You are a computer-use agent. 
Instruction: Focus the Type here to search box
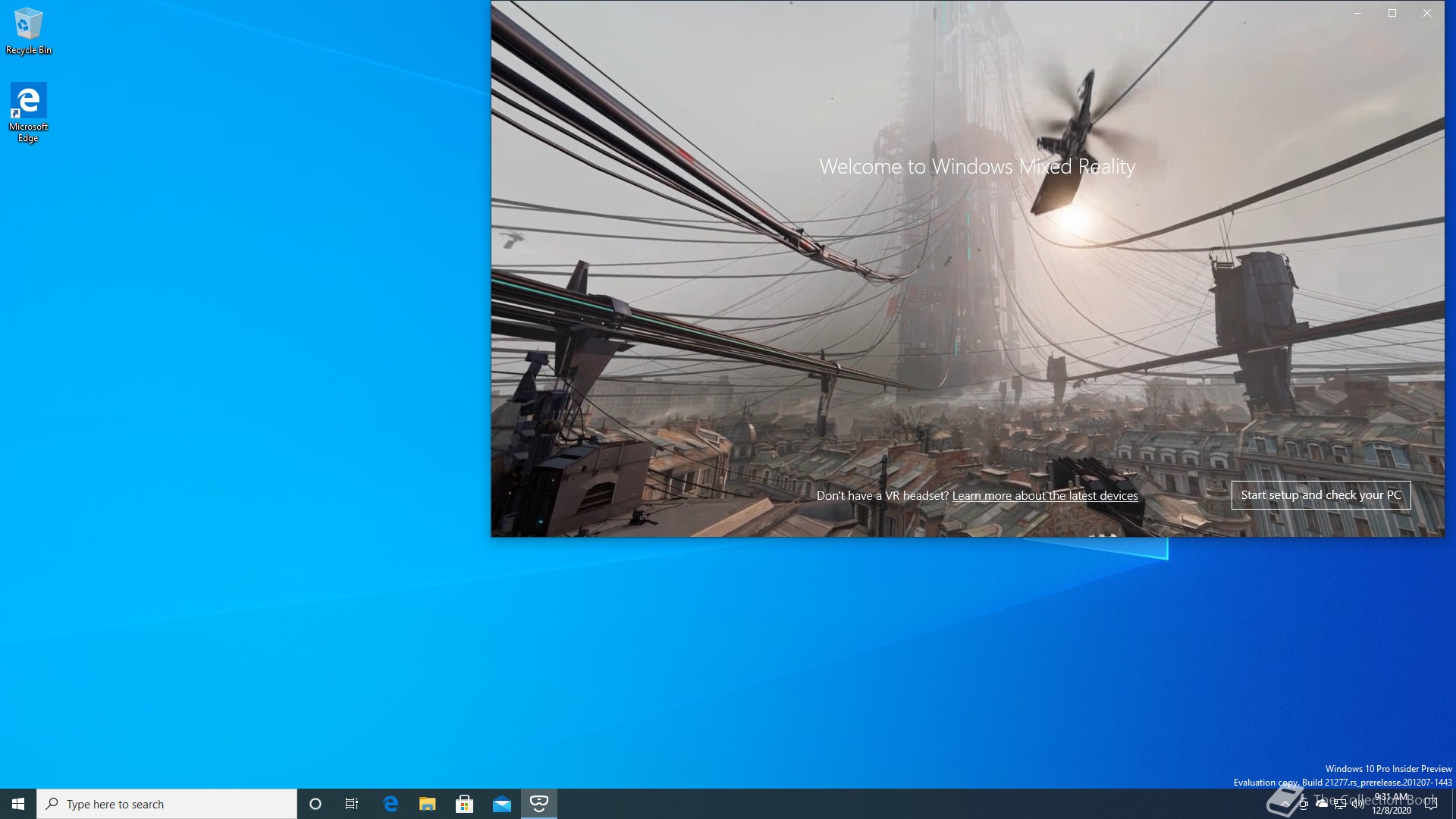click(167, 804)
